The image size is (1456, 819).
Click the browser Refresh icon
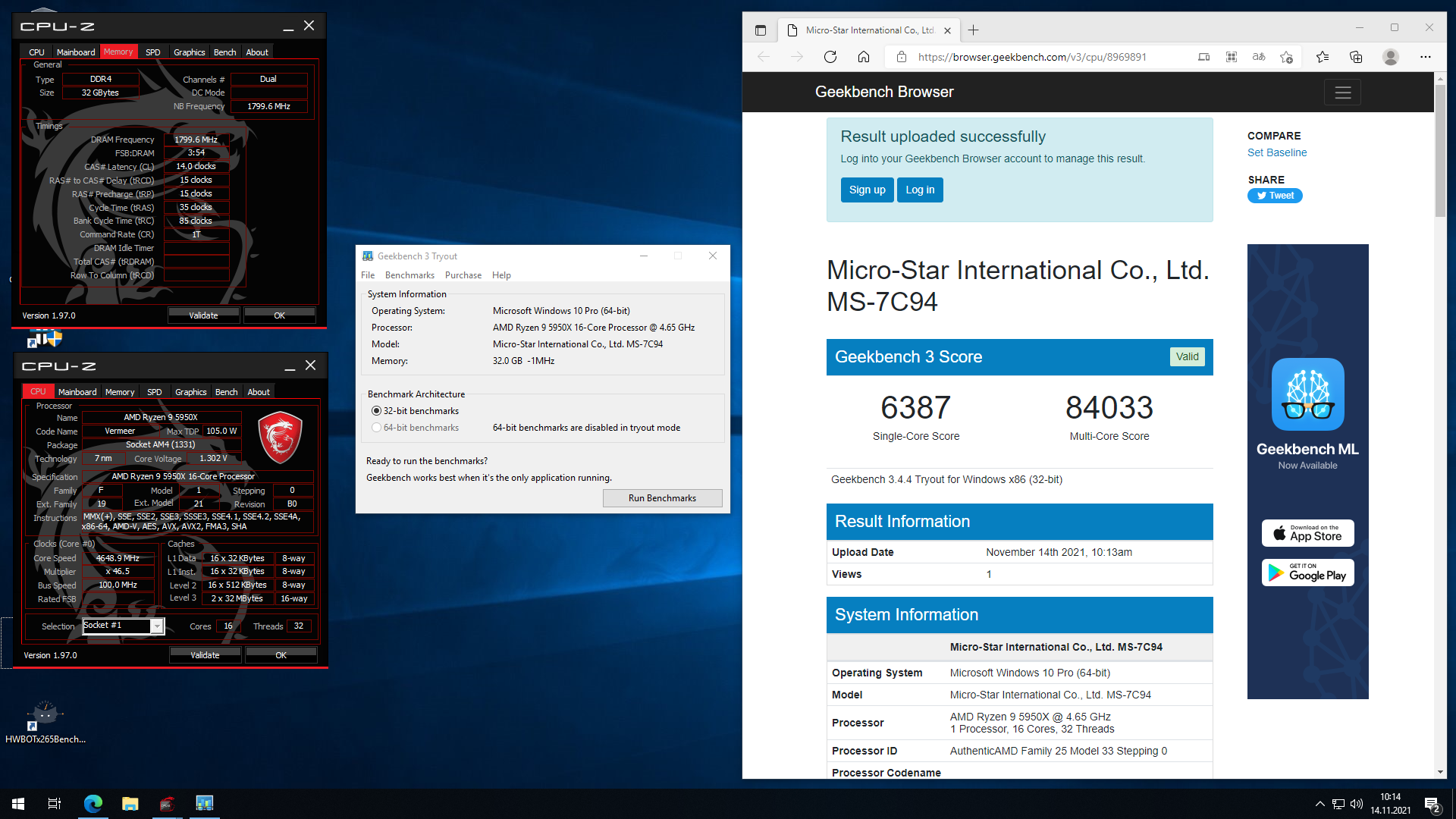tap(830, 57)
